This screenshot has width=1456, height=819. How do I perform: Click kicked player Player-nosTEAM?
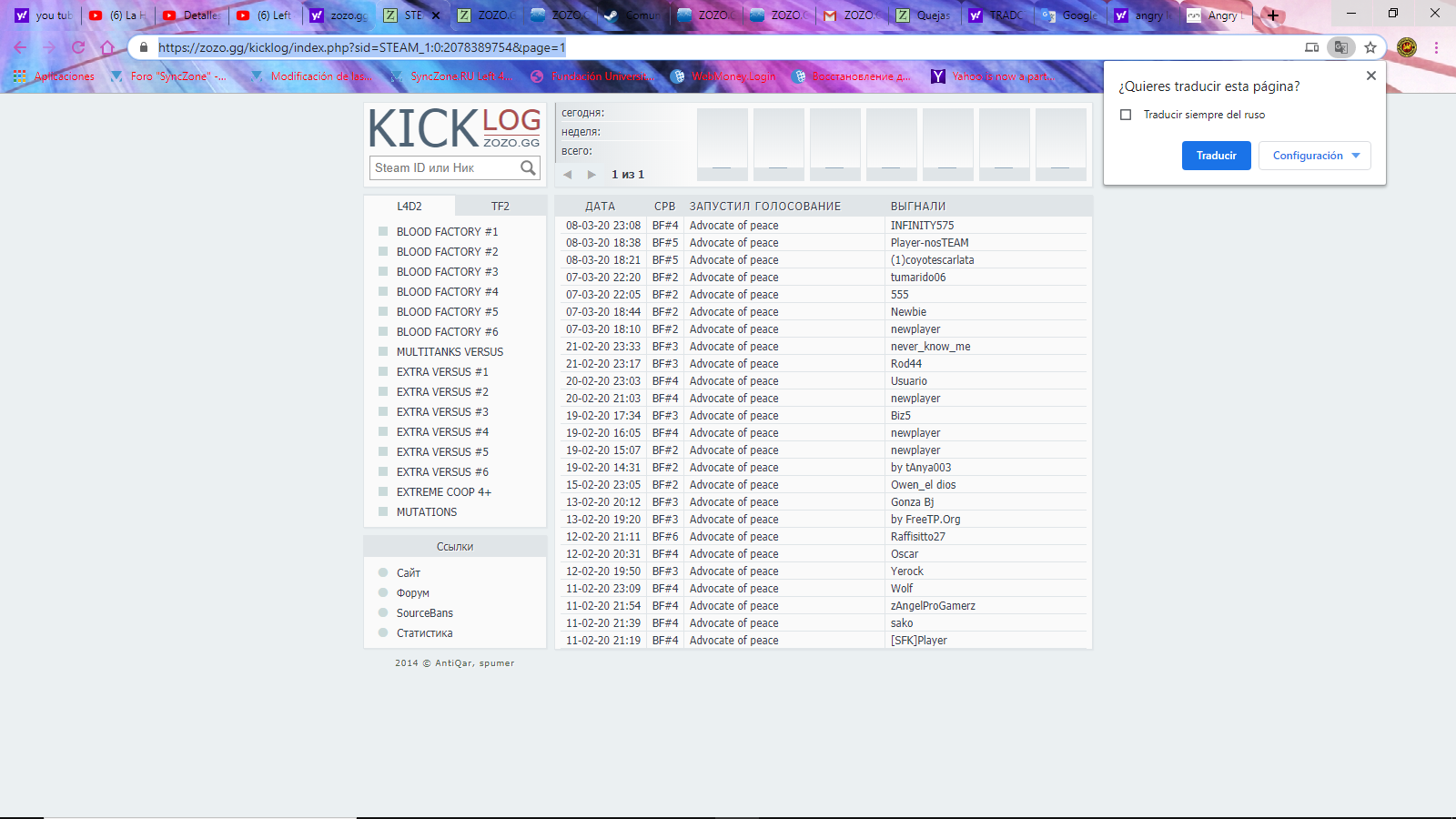click(x=930, y=243)
